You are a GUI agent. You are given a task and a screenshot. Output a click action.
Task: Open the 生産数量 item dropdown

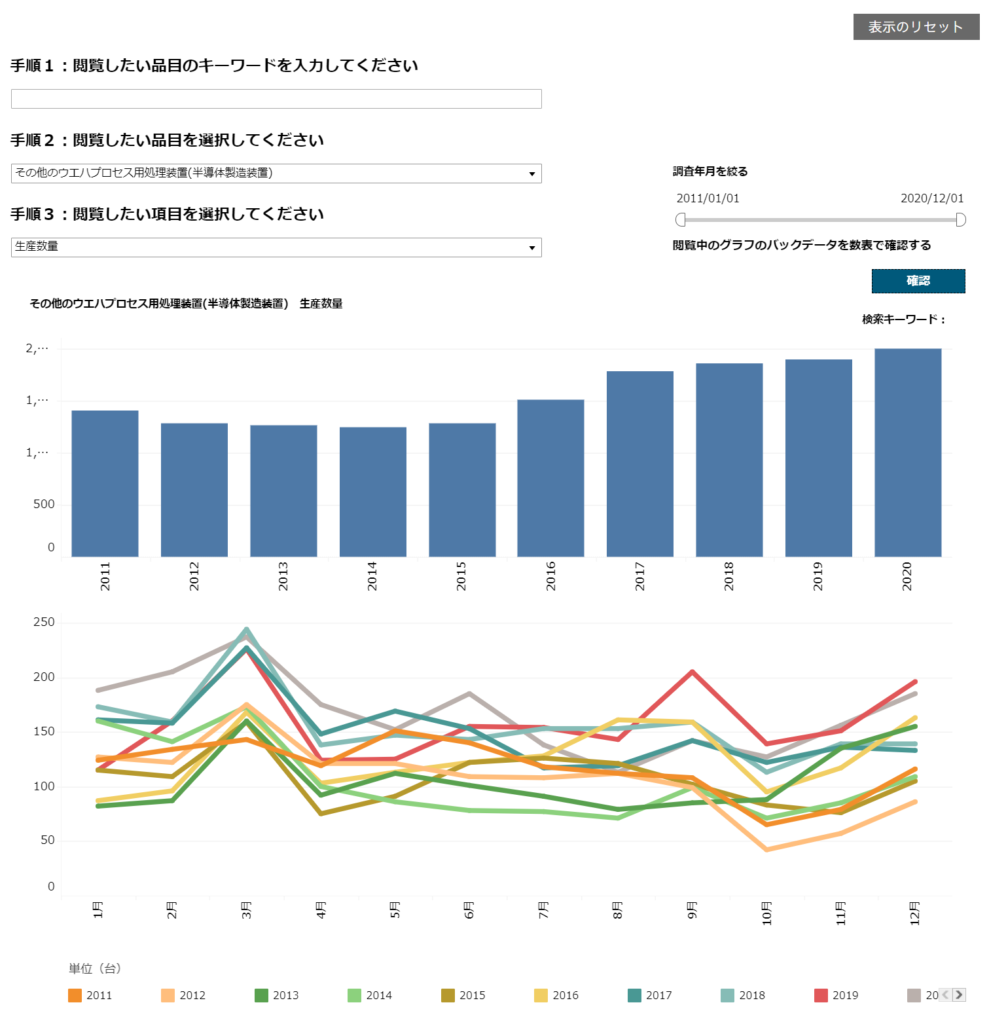tap(276, 247)
